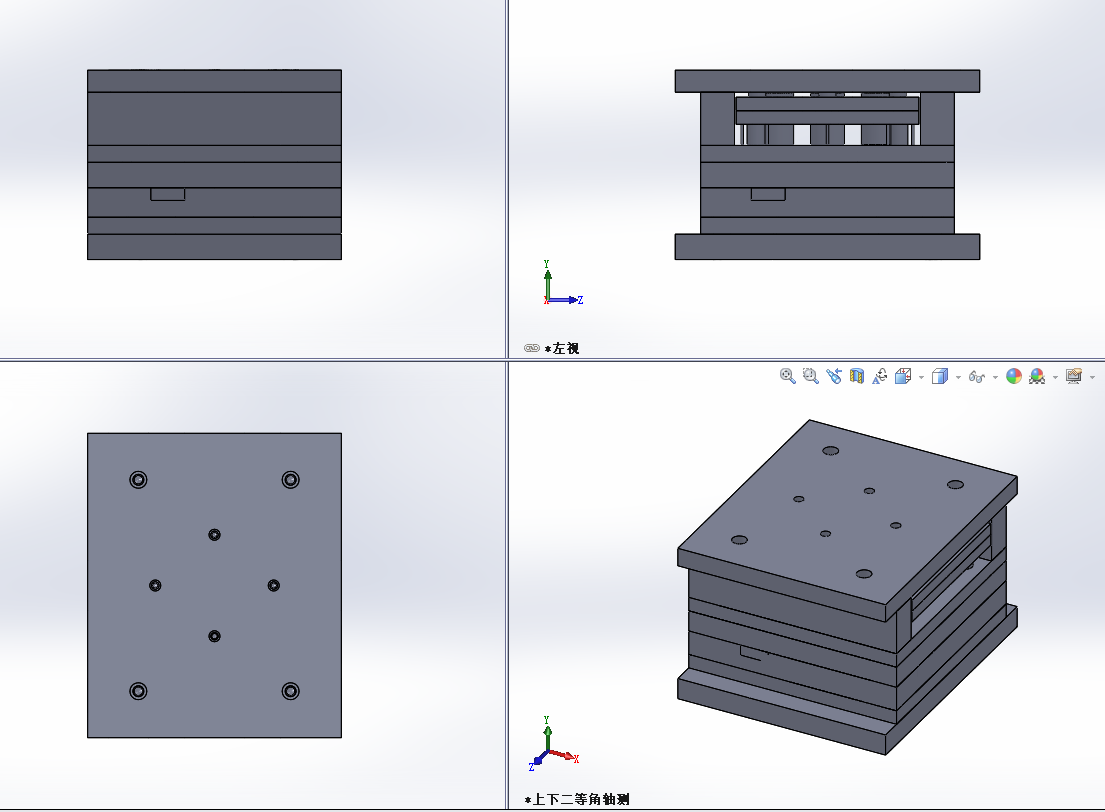The width and height of the screenshot is (1105, 812).
Task: Activate the Section View tool
Action: tap(857, 376)
